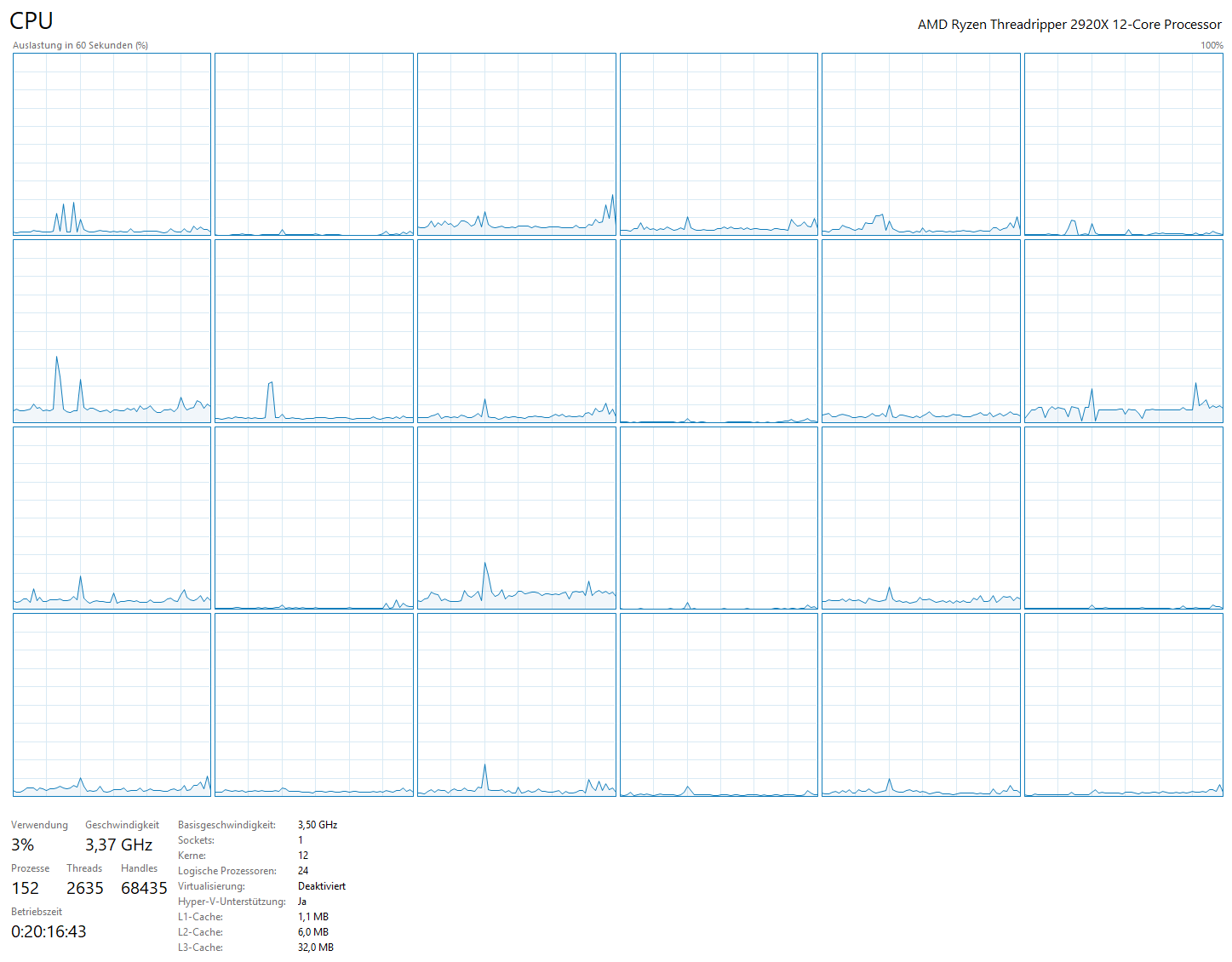This screenshot has width=1232, height=962.
Task: Select the Logische Prozessoren value 24
Action: (x=303, y=870)
